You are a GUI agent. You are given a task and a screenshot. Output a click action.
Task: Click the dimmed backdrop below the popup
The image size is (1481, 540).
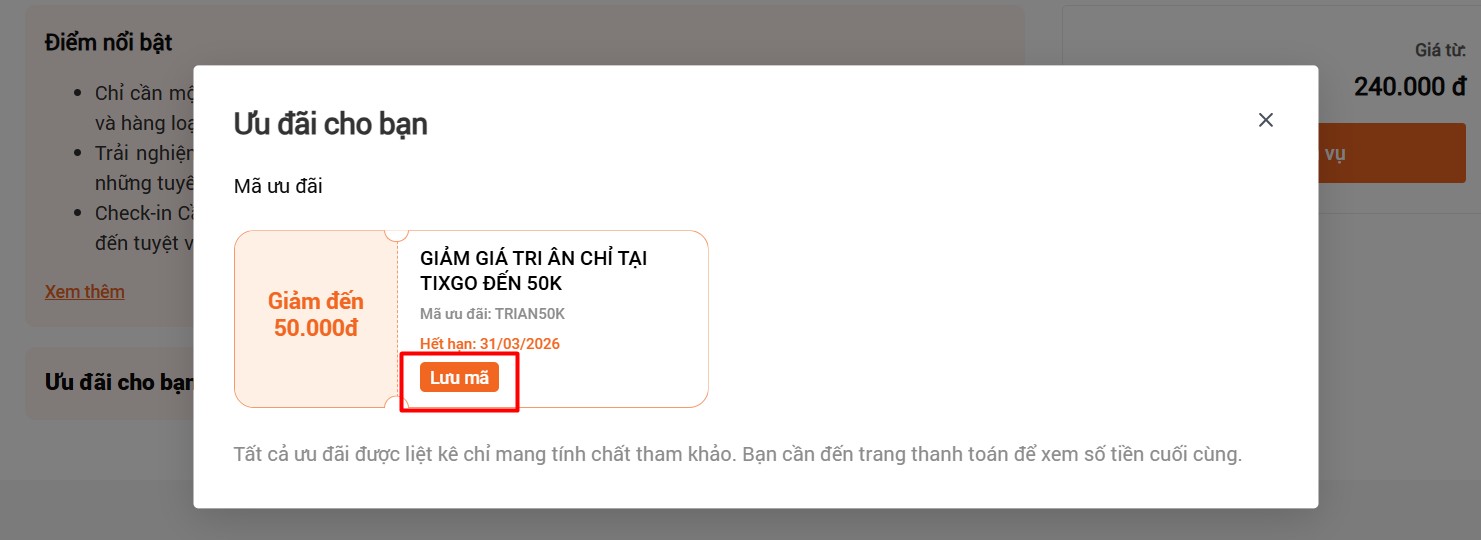(x=740, y=525)
